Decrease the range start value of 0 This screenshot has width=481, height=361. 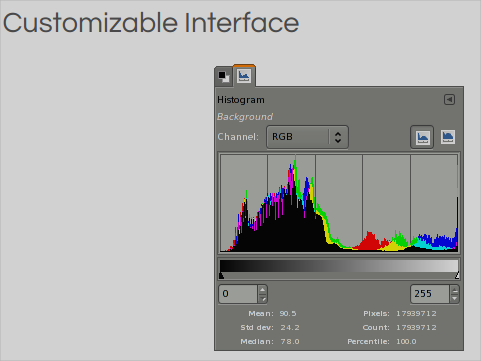point(263,298)
